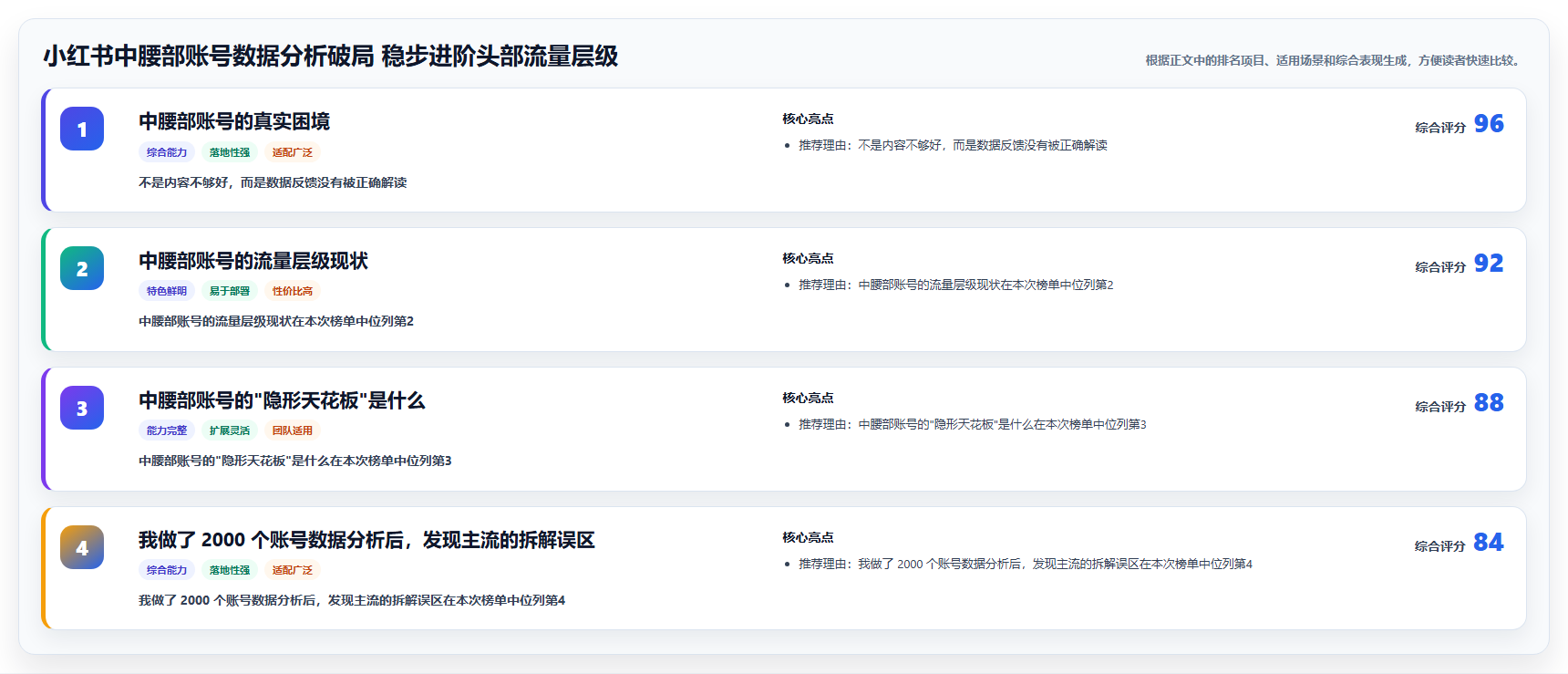1568x674 pixels.
Task: Select the 落地性强 tag in card 1
Action: coord(230,152)
